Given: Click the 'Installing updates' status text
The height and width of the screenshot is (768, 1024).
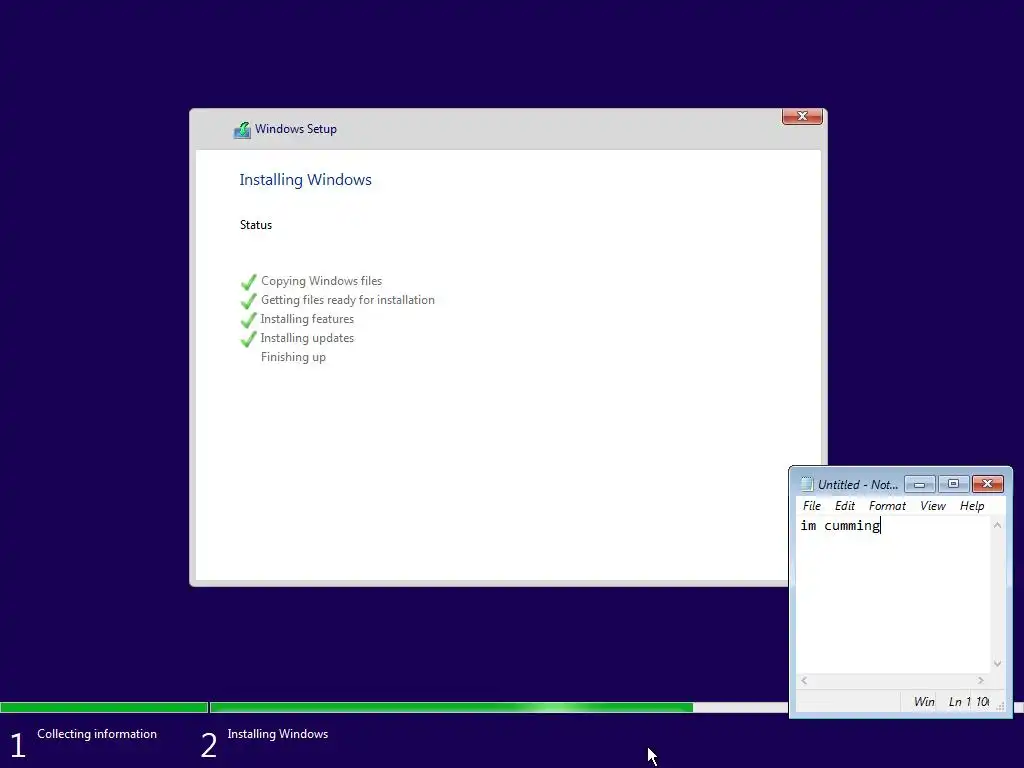Looking at the screenshot, I should tap(307, 338).
